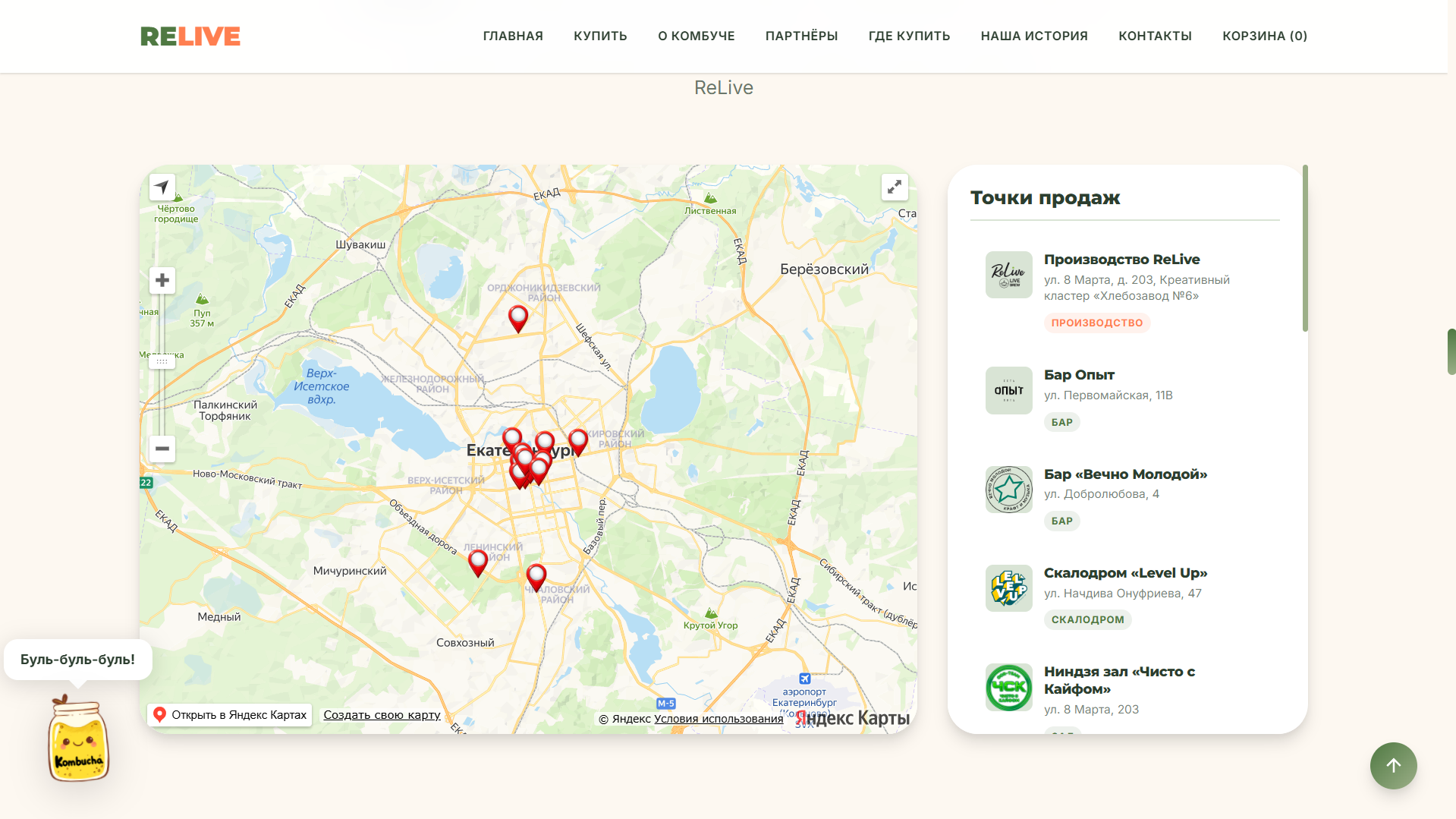
Task: Click the map geolocation arrow button
Action: (x=162, y=187)
